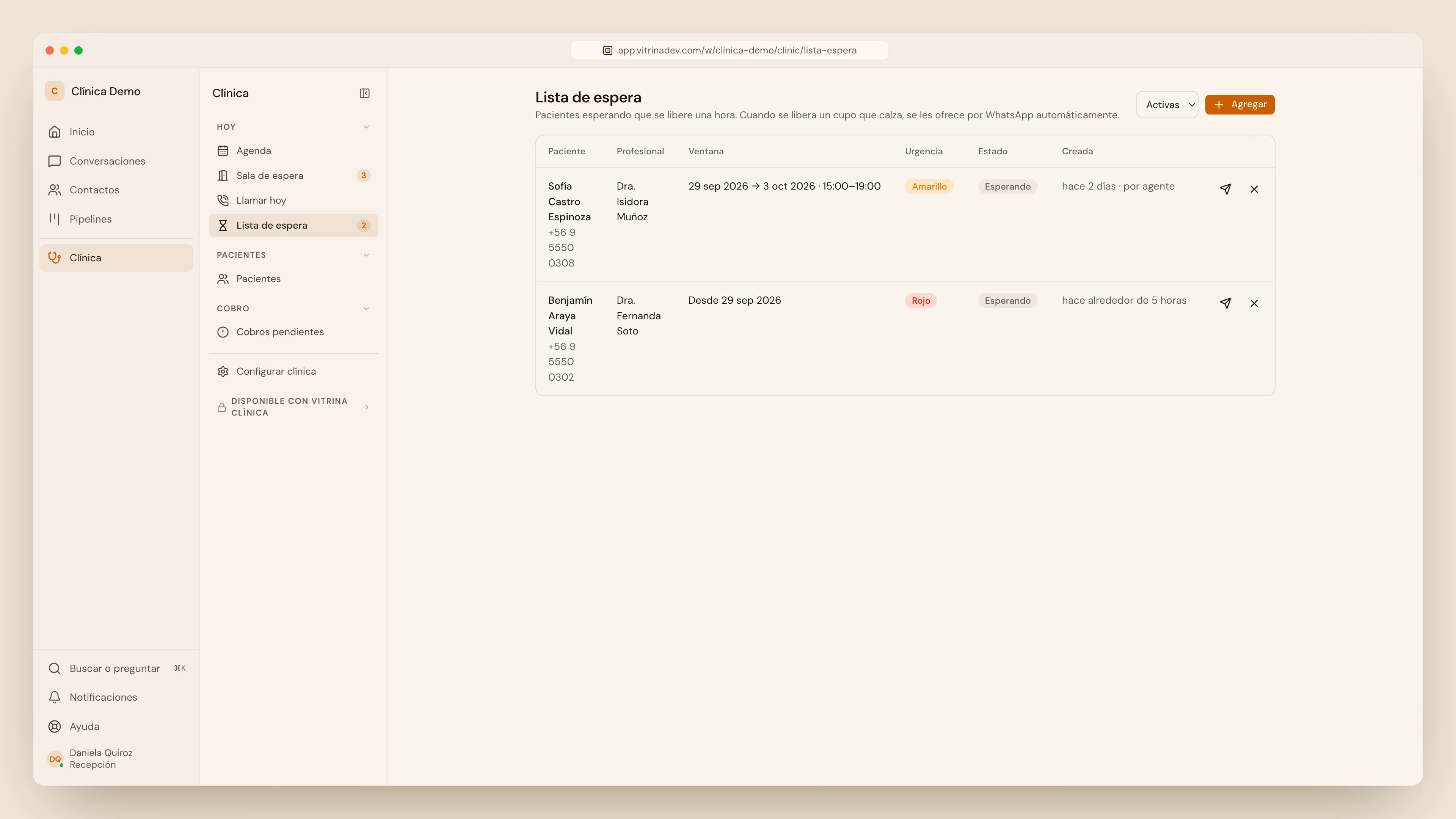Send offer to Sofía Castro Espinoza

(x=1225, y=189)
